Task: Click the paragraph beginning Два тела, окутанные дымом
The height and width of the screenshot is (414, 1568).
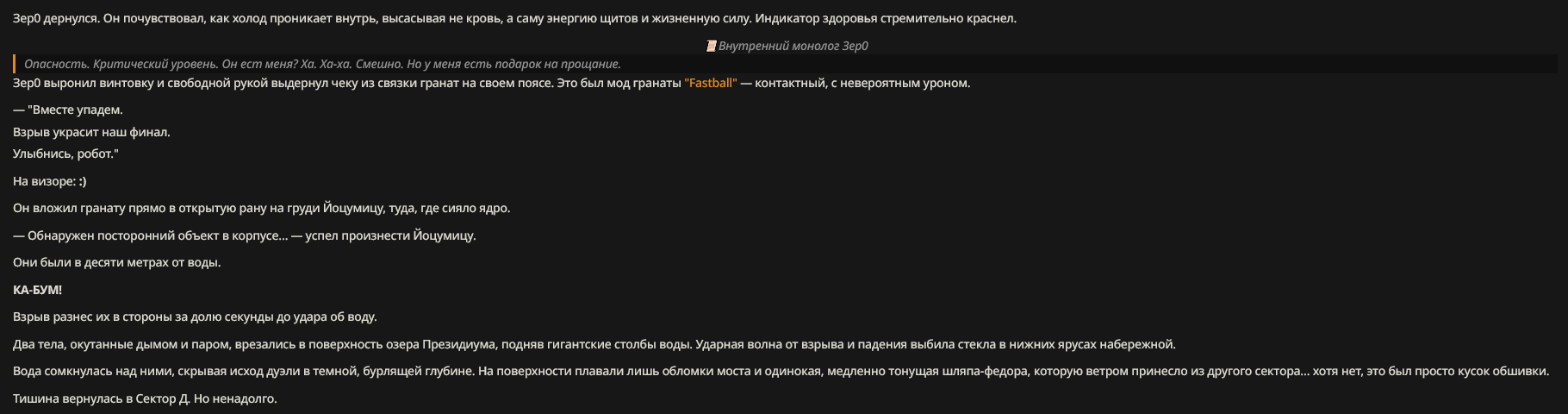Action: coord(594,344)
